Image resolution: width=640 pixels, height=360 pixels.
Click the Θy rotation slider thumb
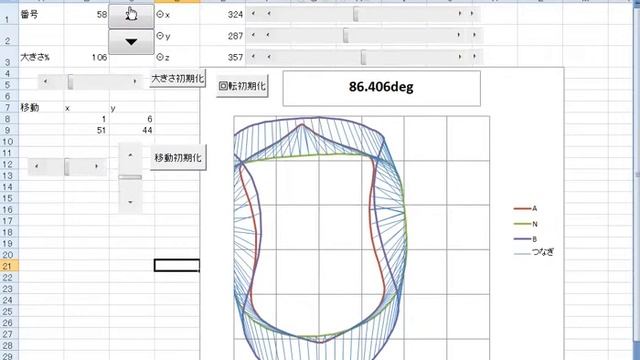346,36
